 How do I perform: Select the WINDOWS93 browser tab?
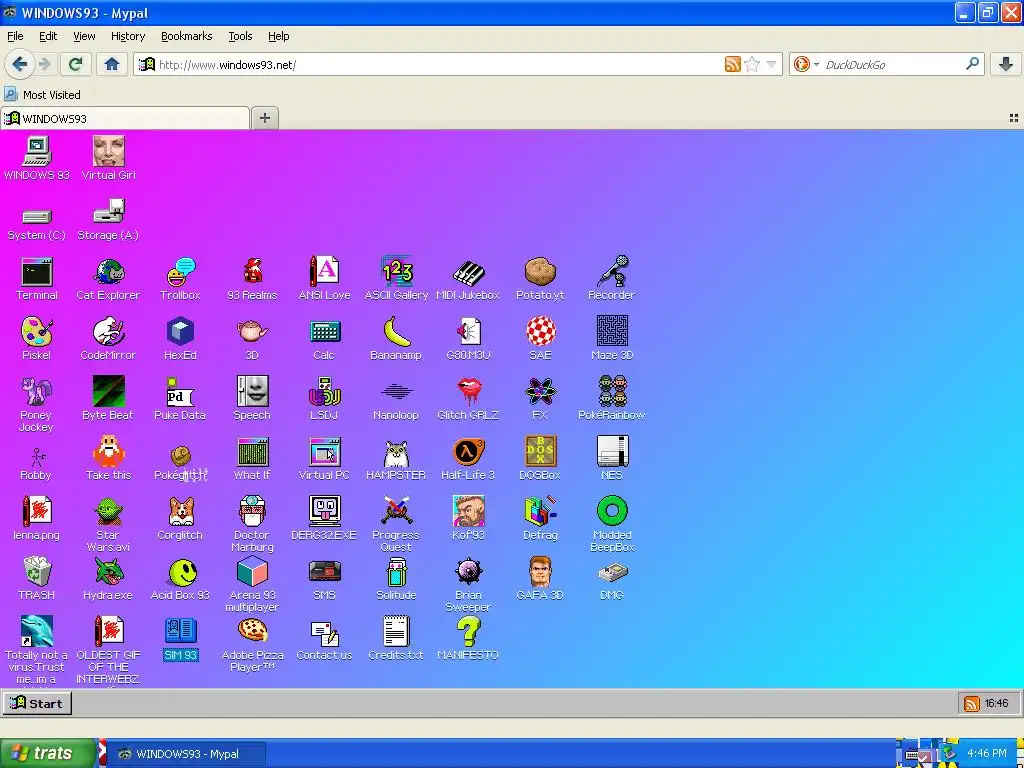pos(124,118)
